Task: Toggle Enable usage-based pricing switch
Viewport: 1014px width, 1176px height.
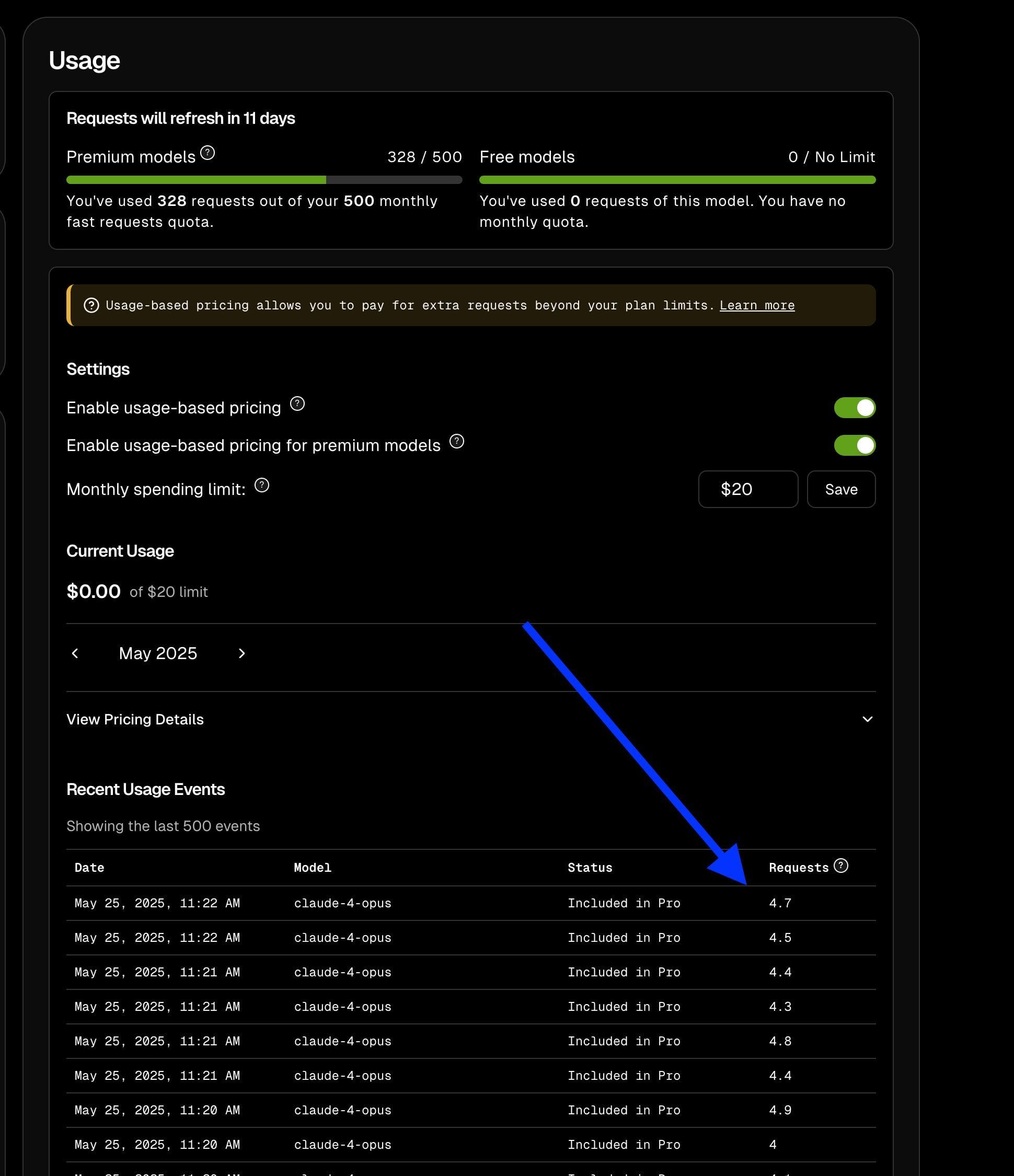Action: point(854,408)
